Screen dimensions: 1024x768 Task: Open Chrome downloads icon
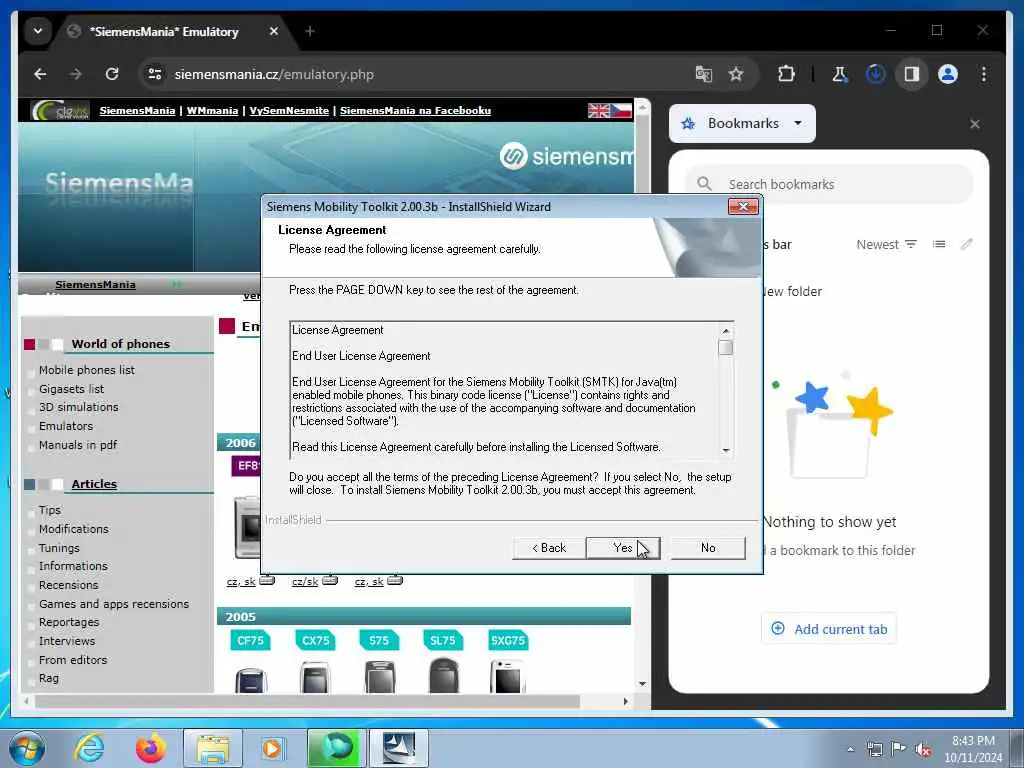pyautogui.click(x=875, y=74)
